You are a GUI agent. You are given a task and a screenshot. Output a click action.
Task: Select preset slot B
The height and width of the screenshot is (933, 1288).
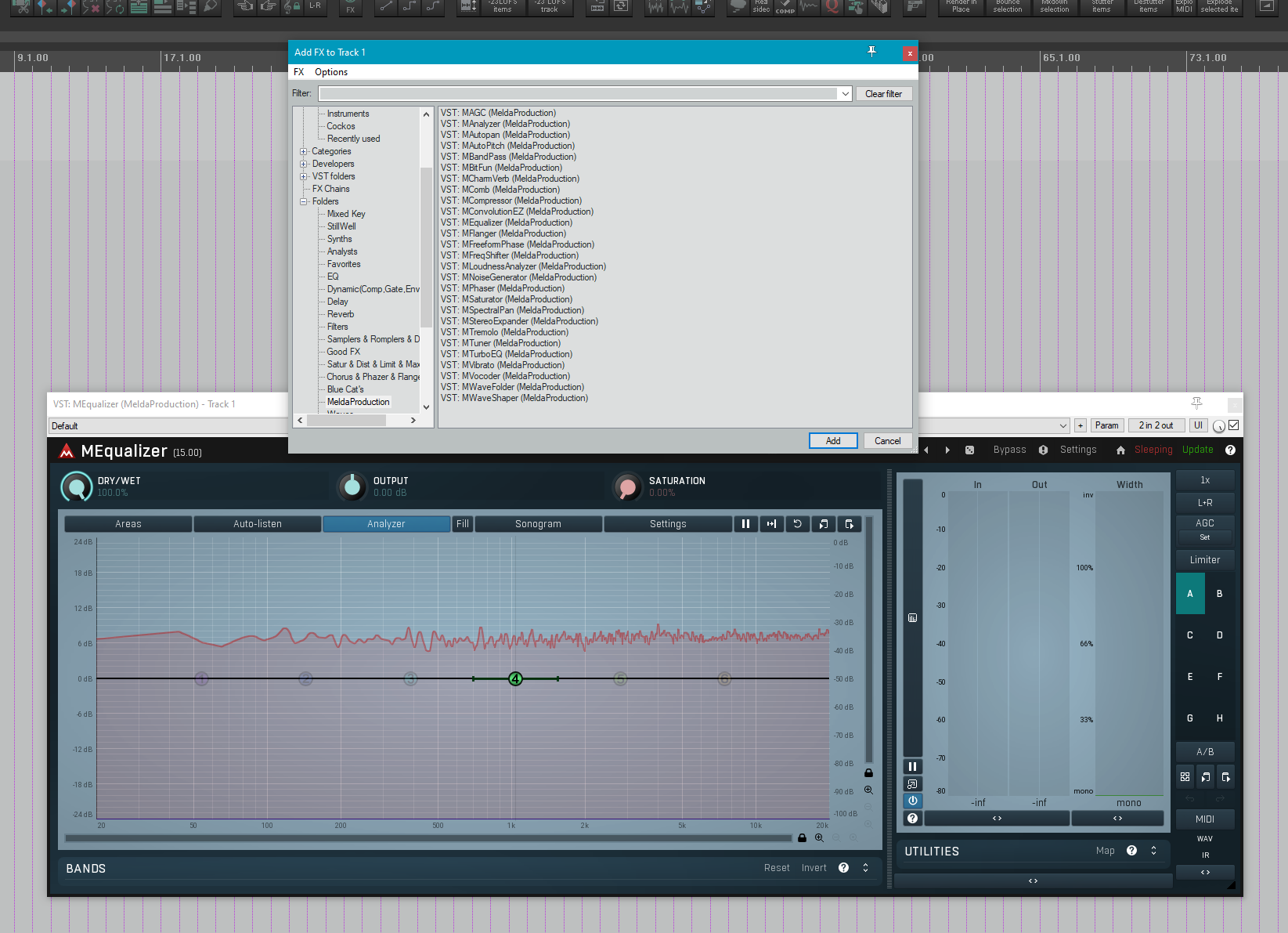pos(1219,594)
